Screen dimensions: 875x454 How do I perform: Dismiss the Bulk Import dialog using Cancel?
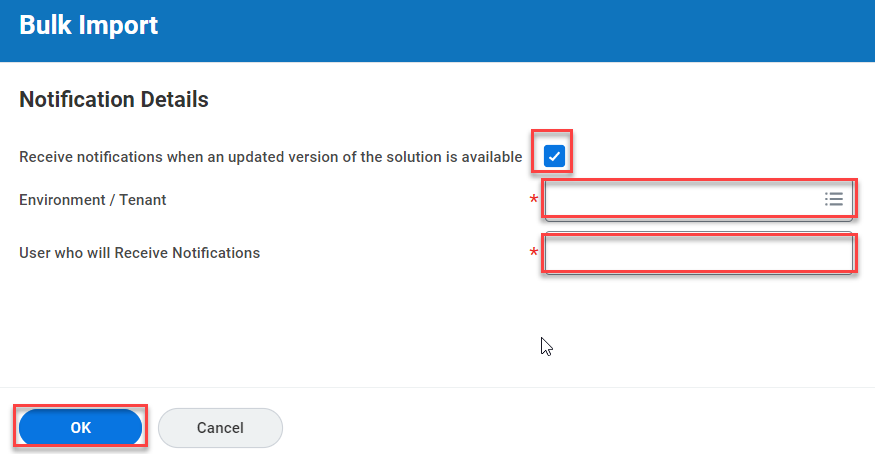220,427
